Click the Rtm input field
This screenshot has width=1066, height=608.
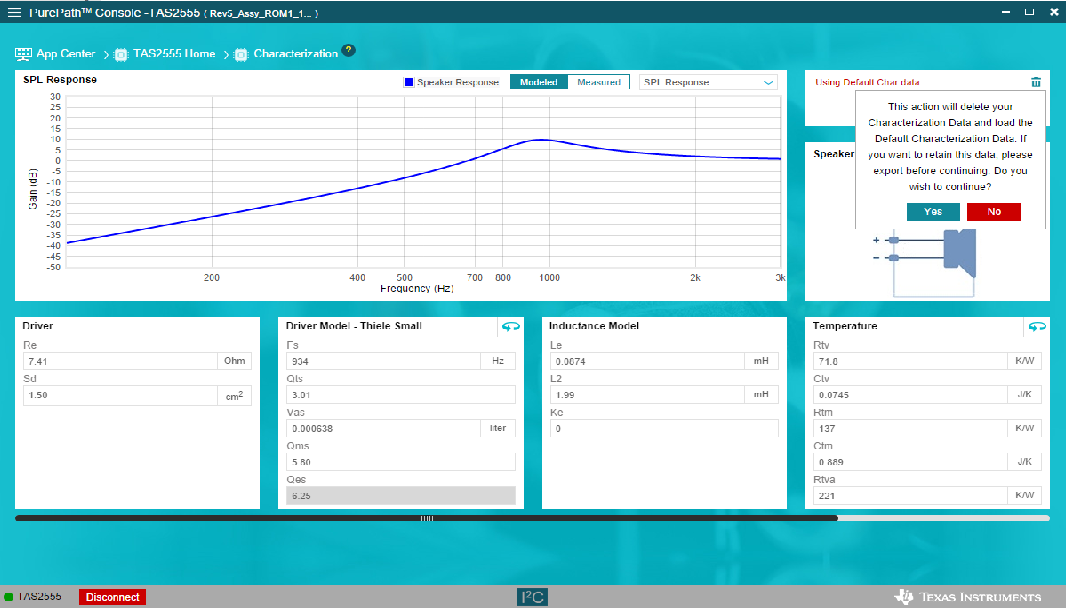point(910,428)
